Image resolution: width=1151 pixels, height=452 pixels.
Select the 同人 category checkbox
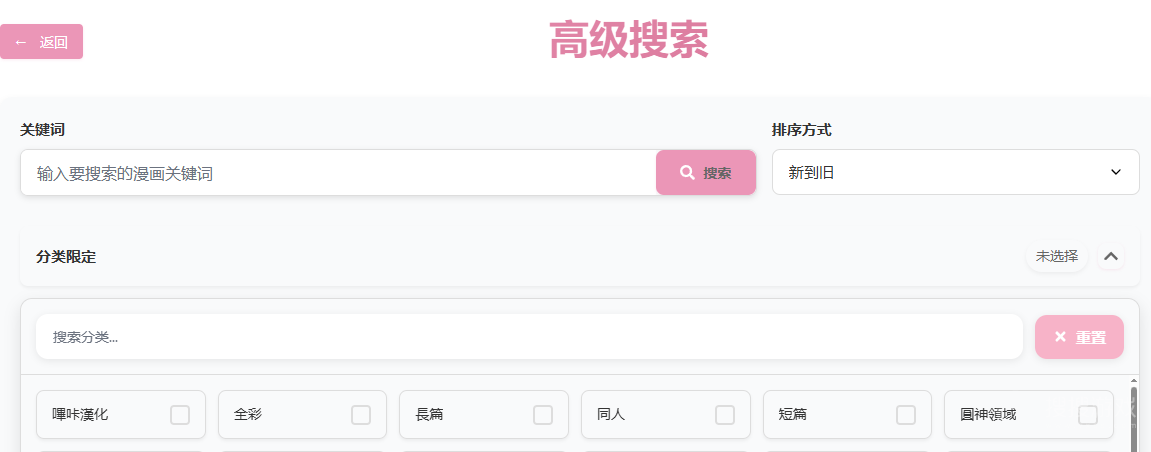click(725, 415)
